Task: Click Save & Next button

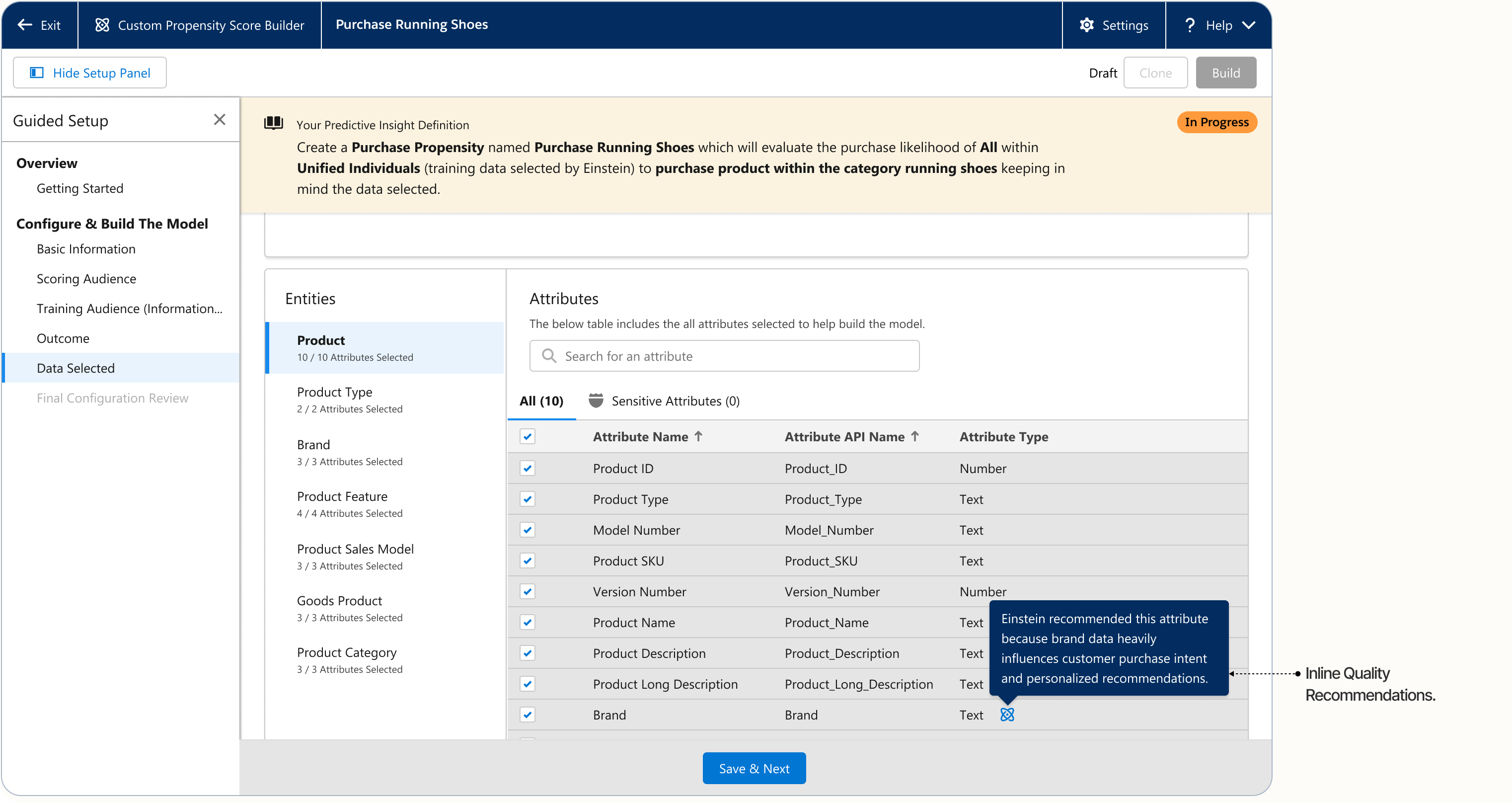Action: [x=754, y=769]
